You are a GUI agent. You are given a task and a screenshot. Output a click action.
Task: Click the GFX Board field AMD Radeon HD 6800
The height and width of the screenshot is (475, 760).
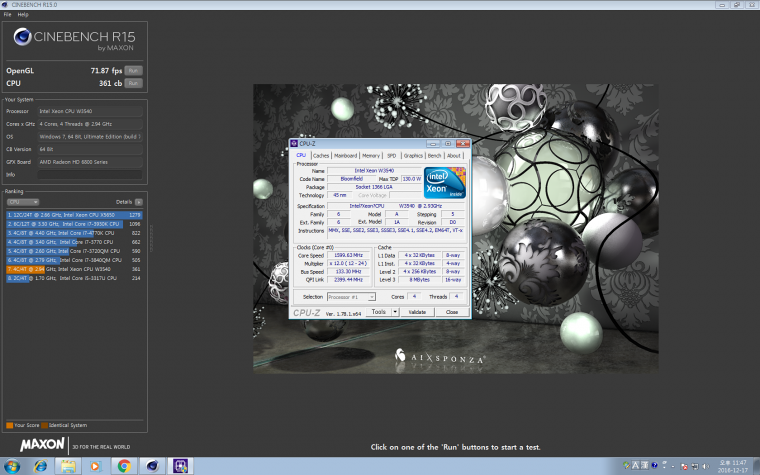pos(90,162)
